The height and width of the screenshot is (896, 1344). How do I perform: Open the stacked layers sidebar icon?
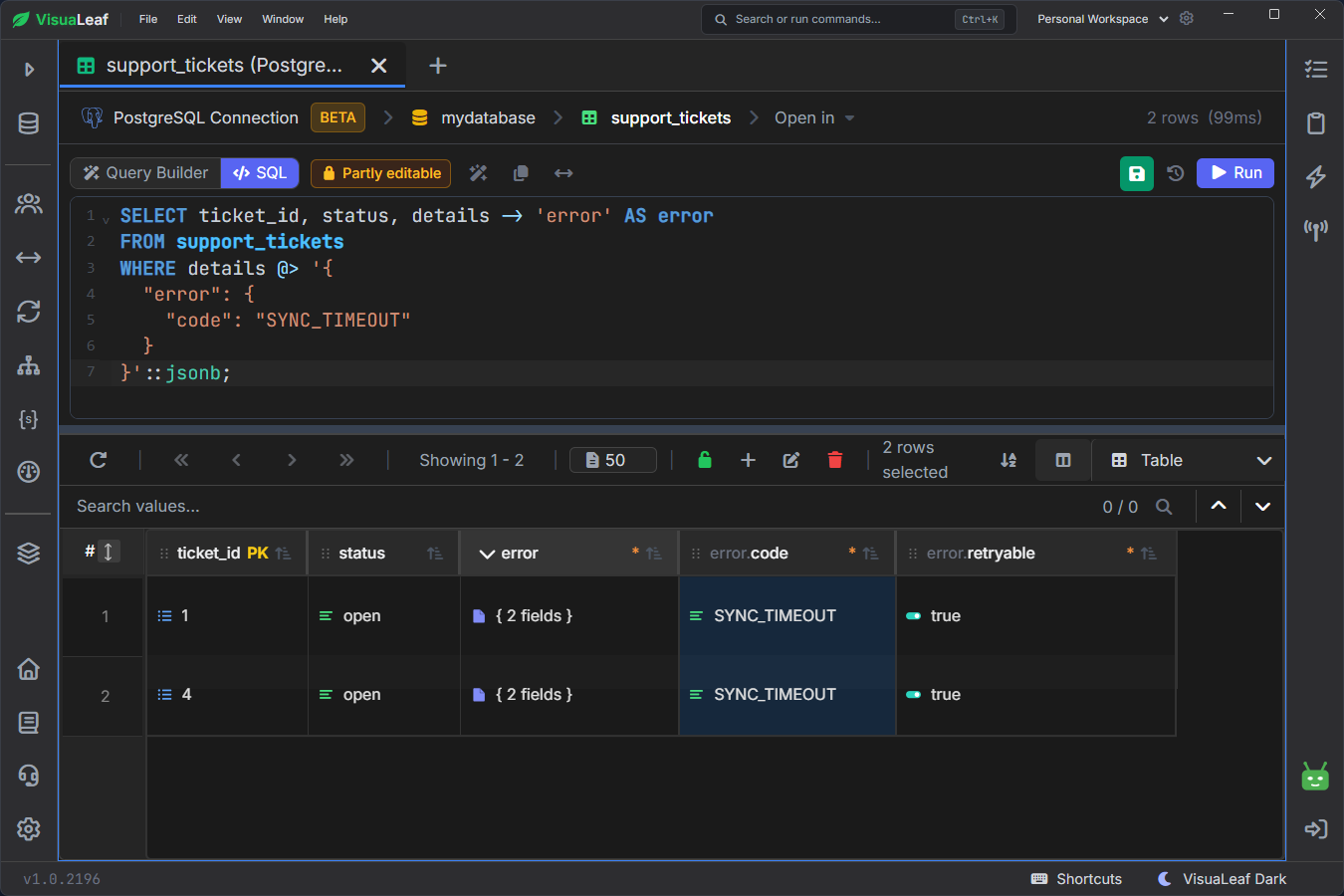pyautogui.click(x=29, y=554)
